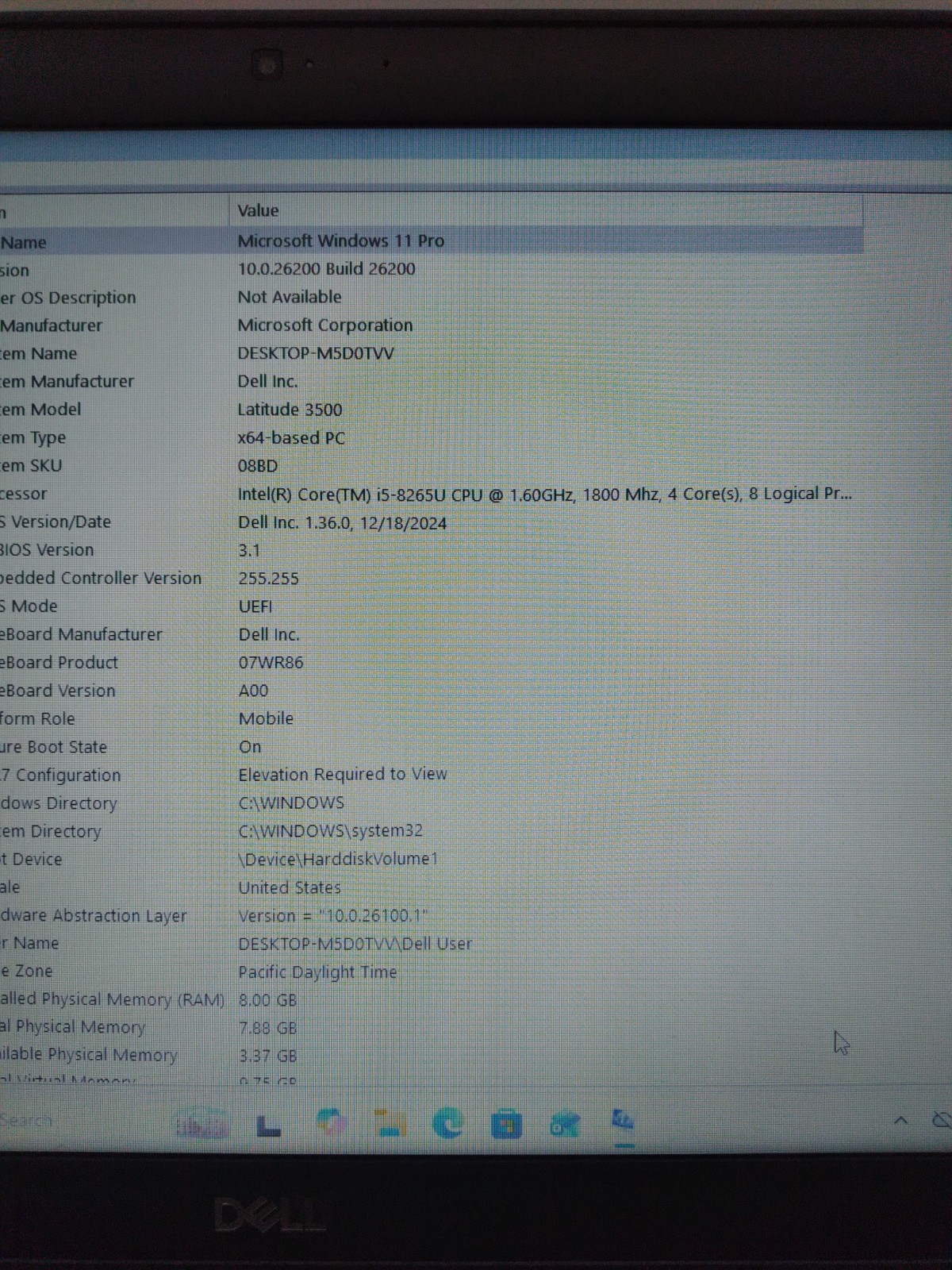Click the BaseBoard Product item label
The image size is (952, 1270).
click(59, 662)
